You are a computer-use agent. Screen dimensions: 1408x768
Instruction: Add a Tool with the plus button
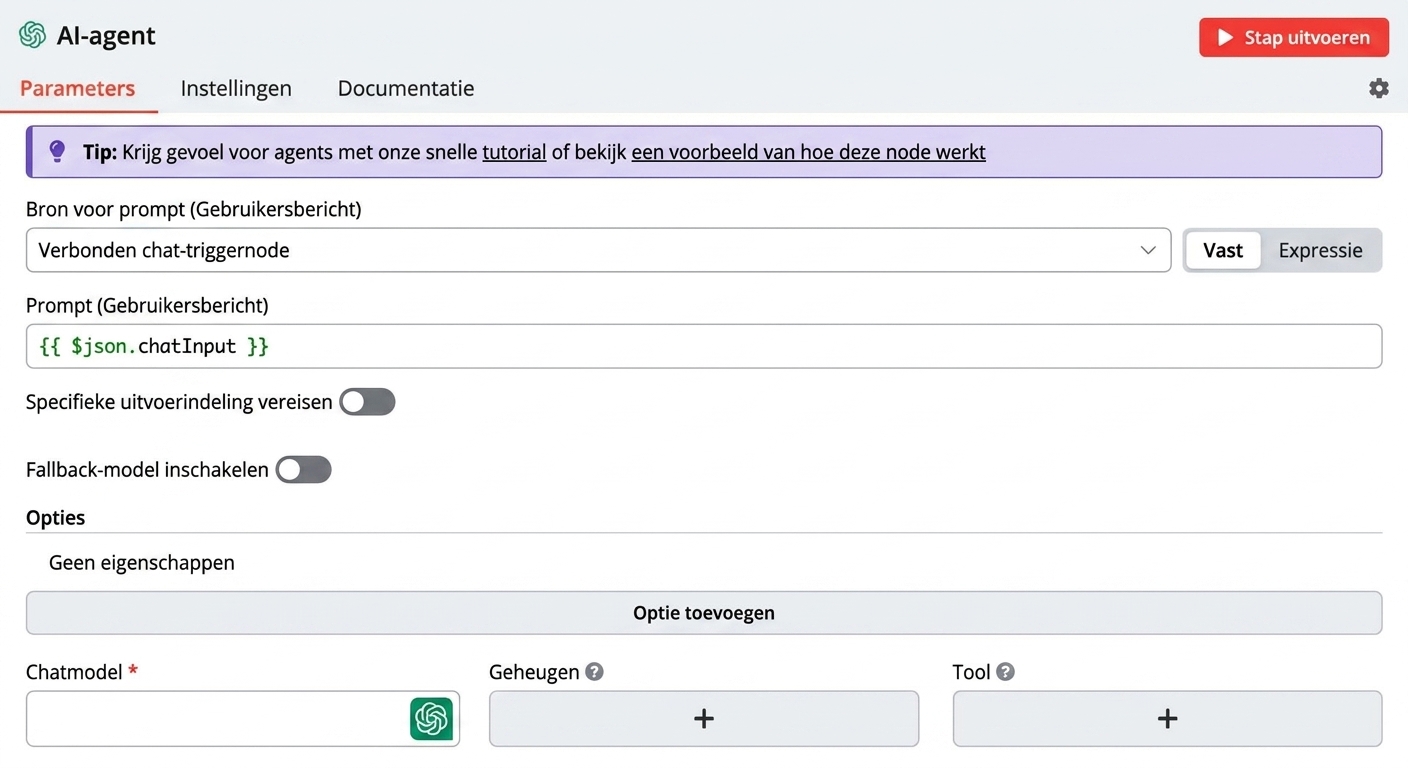coord(1167,718)
